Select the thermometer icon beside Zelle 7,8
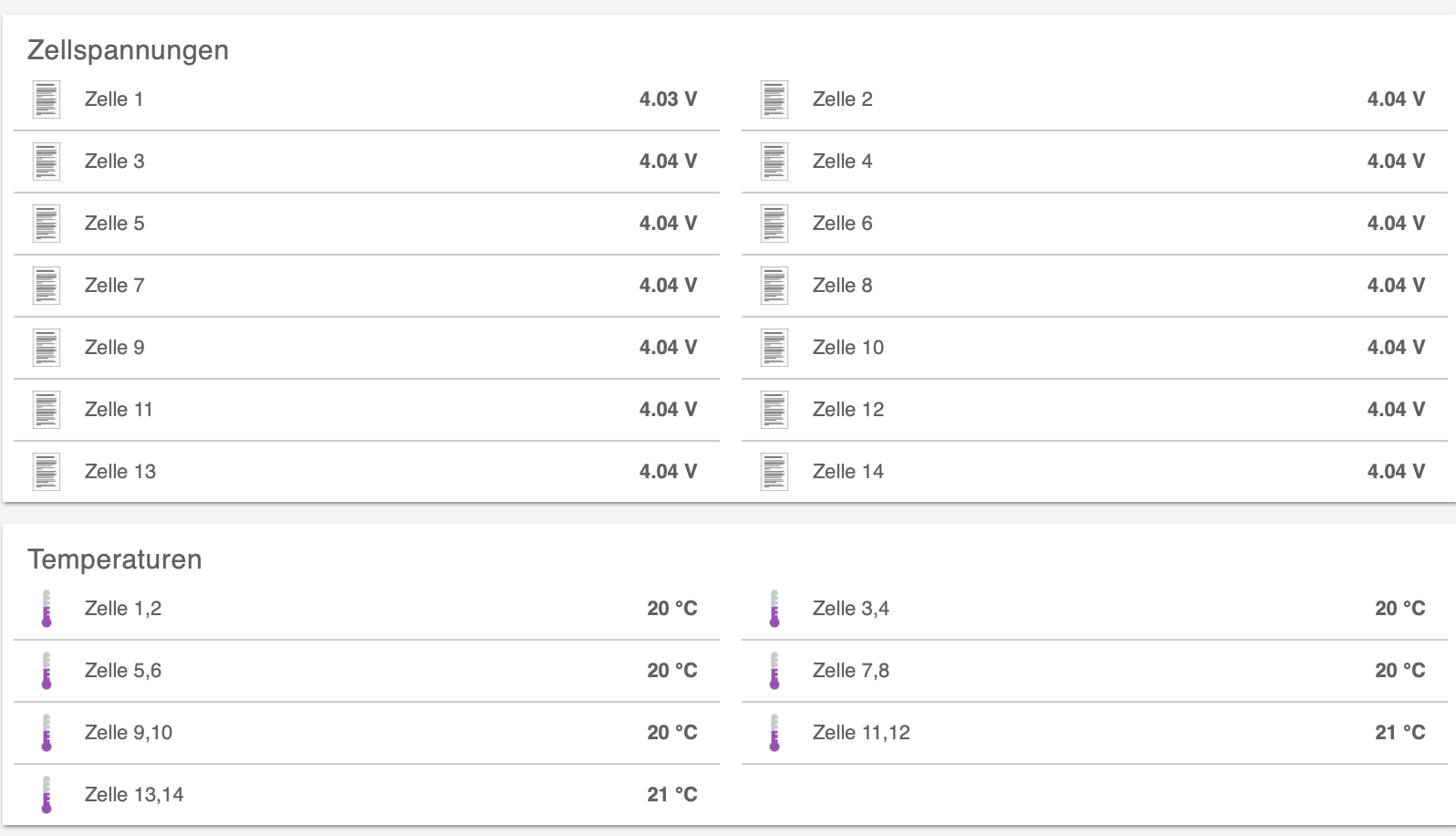The width and height of the screenshot is (1456, 836). coord(775,671)
